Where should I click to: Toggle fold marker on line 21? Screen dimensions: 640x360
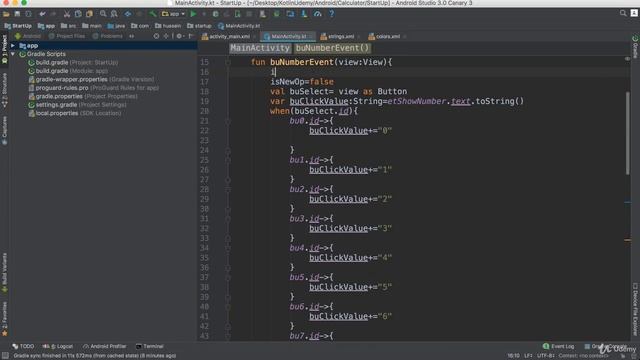(x=228, y=121)
